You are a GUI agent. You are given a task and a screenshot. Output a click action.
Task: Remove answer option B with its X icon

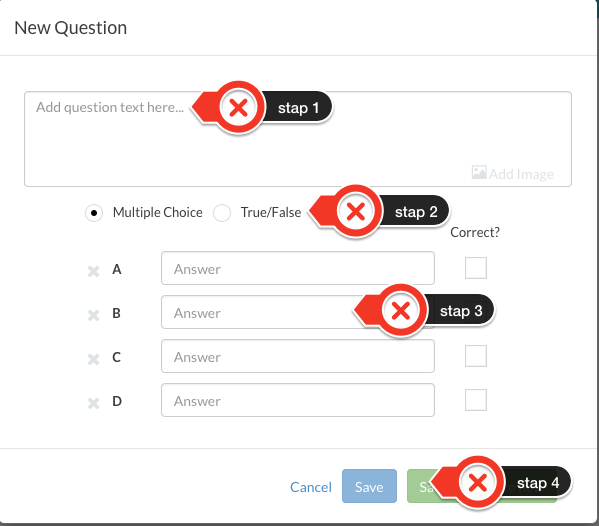93,316
